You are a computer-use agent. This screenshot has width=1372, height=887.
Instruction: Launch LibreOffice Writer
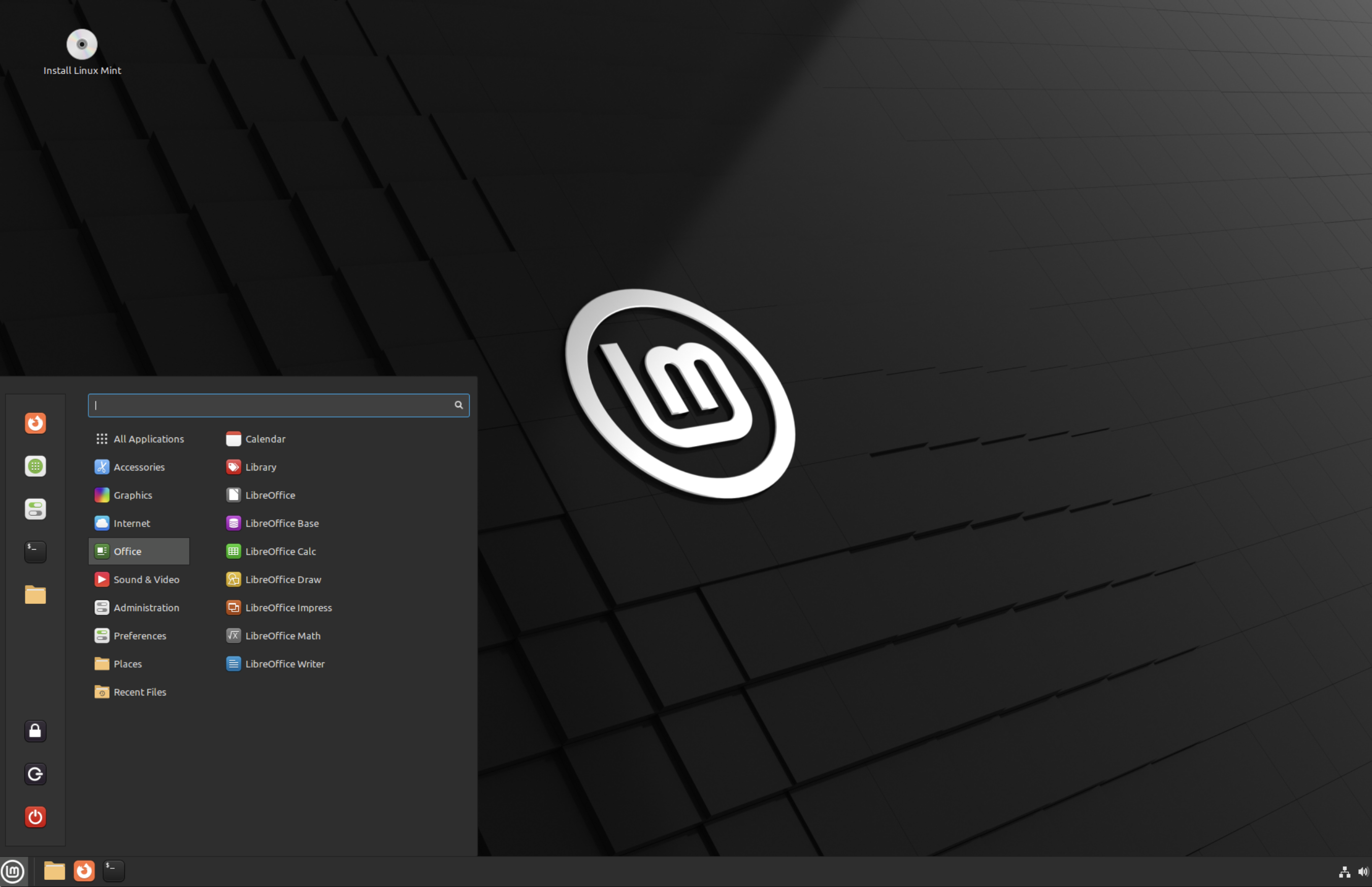click(285, 663)
